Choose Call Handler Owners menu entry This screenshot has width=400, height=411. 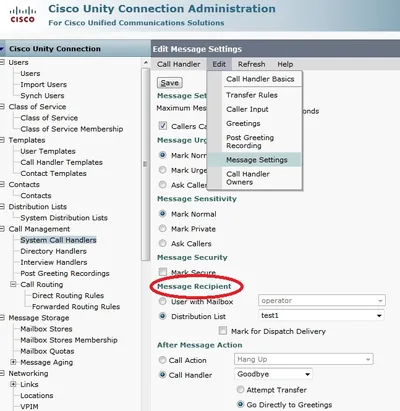click(x=248, y=178)
